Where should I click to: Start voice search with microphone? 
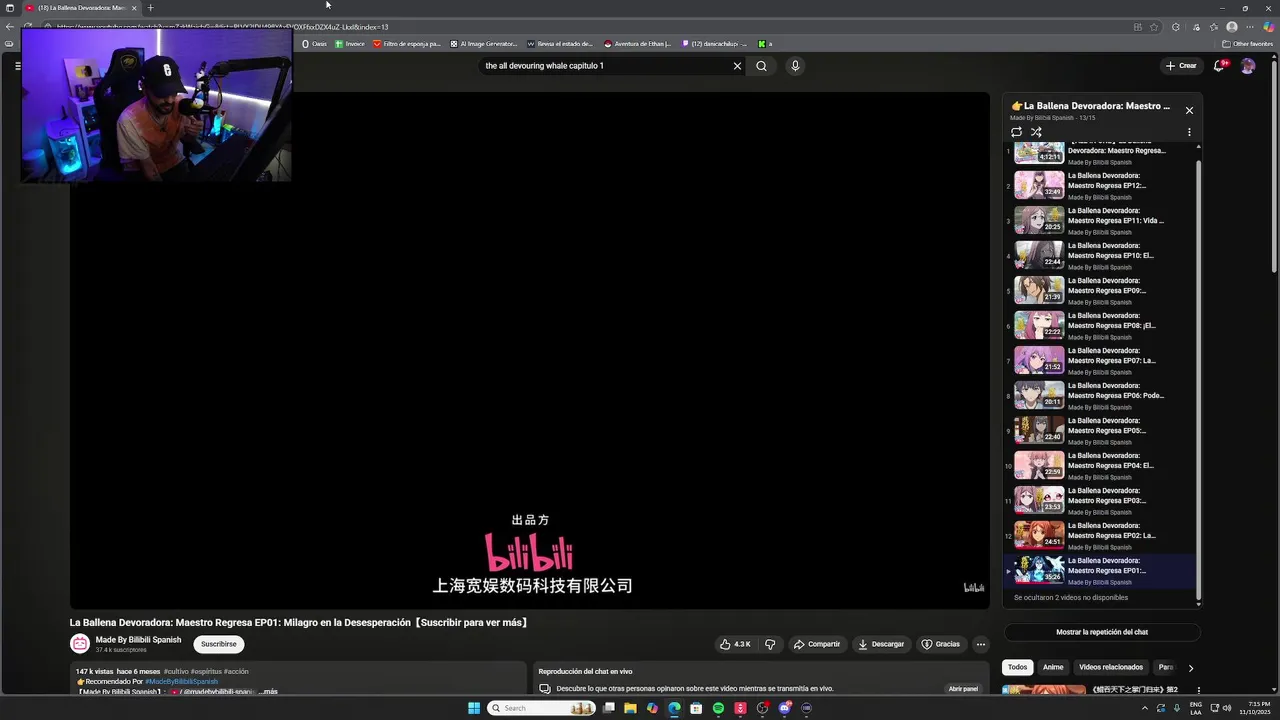coord(795,66)
